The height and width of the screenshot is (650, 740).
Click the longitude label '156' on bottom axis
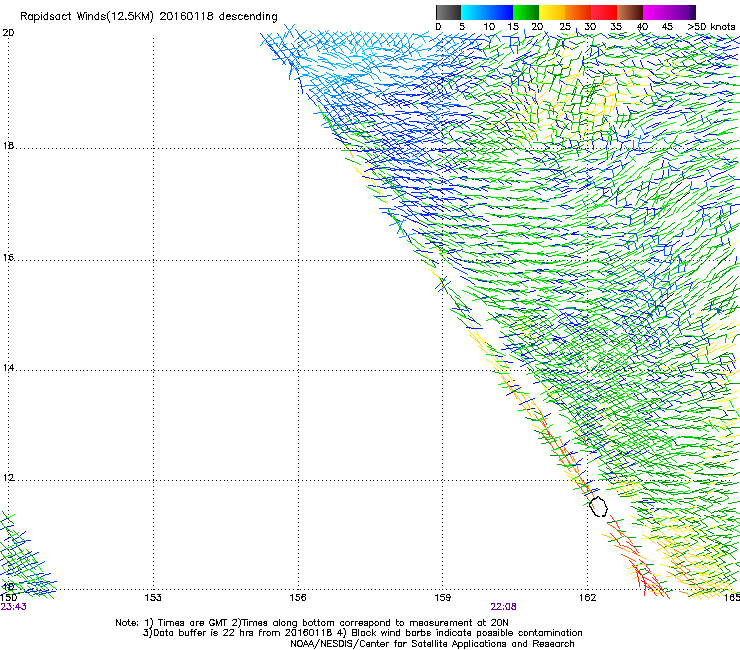(x=298, y=598)
